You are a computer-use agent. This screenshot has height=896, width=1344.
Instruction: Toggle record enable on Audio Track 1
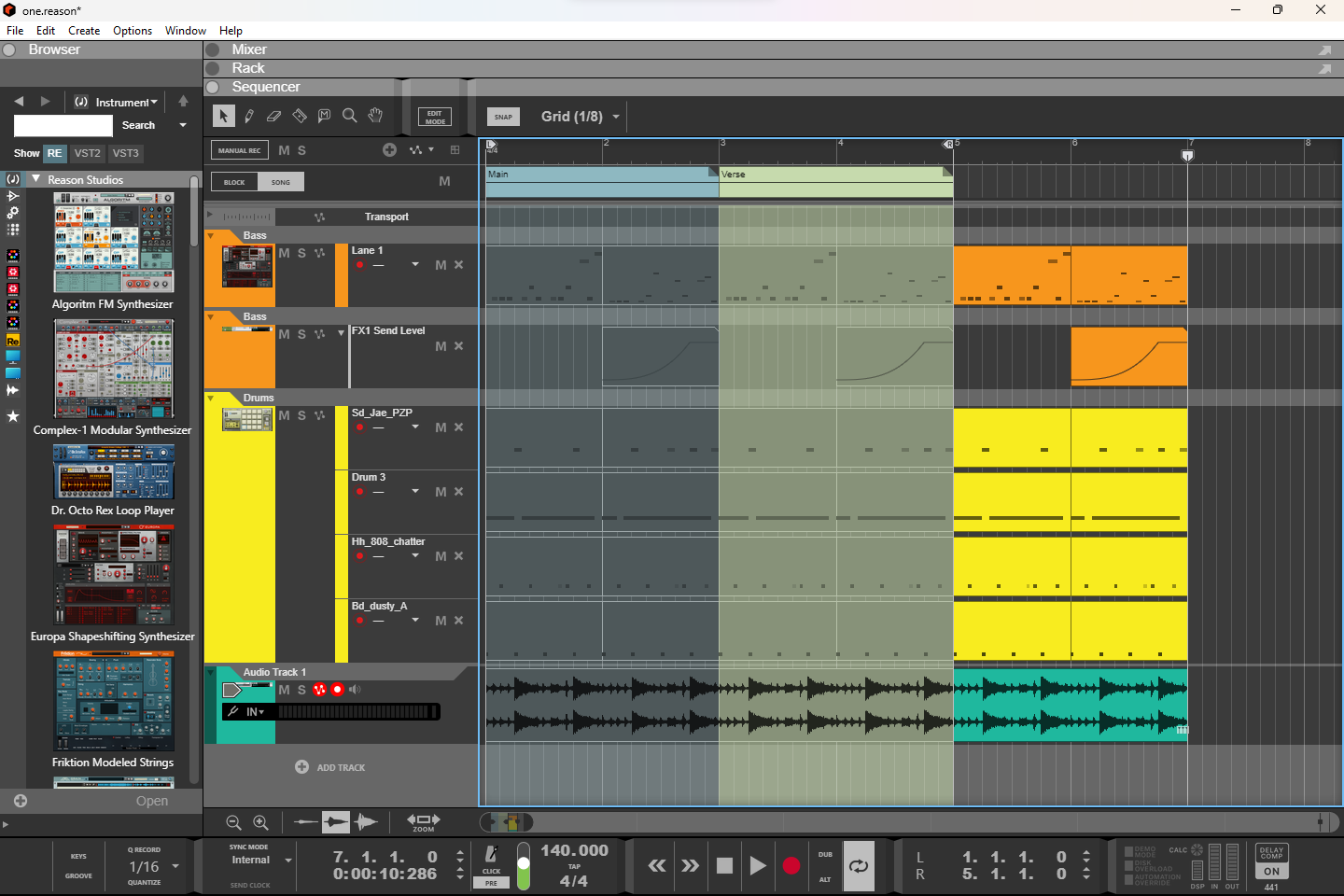(x=337, y=690)
